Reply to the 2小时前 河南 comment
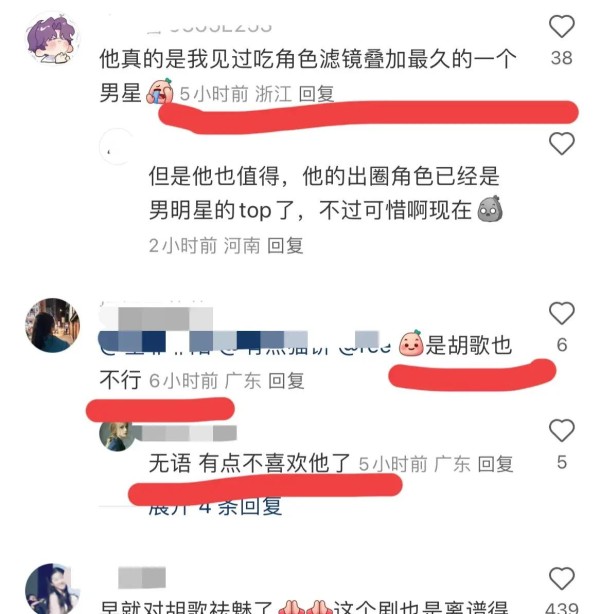600x614 pixels. click(285, 246)
